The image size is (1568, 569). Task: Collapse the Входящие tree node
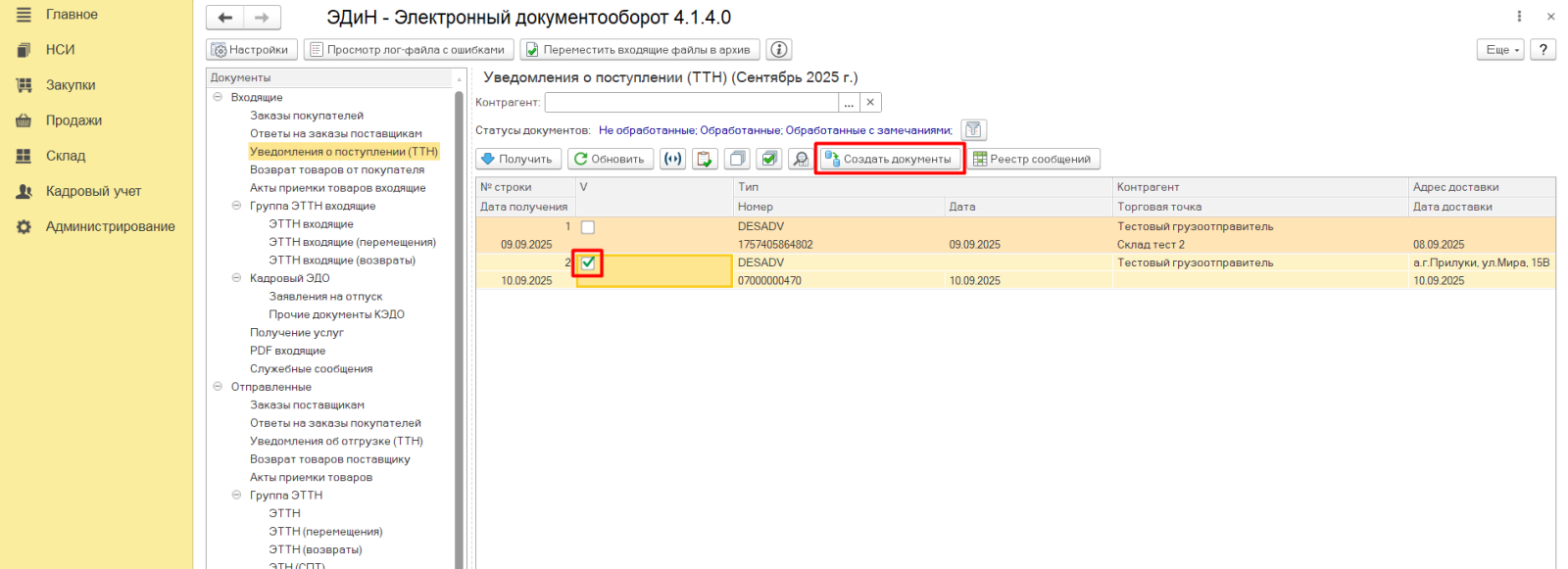tap(218, 97)
